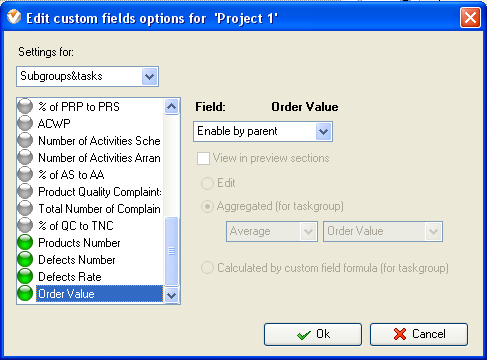Click the gray icon beside % of PRP to PRS
The image size is (487, 361).
tap(25, 106)
